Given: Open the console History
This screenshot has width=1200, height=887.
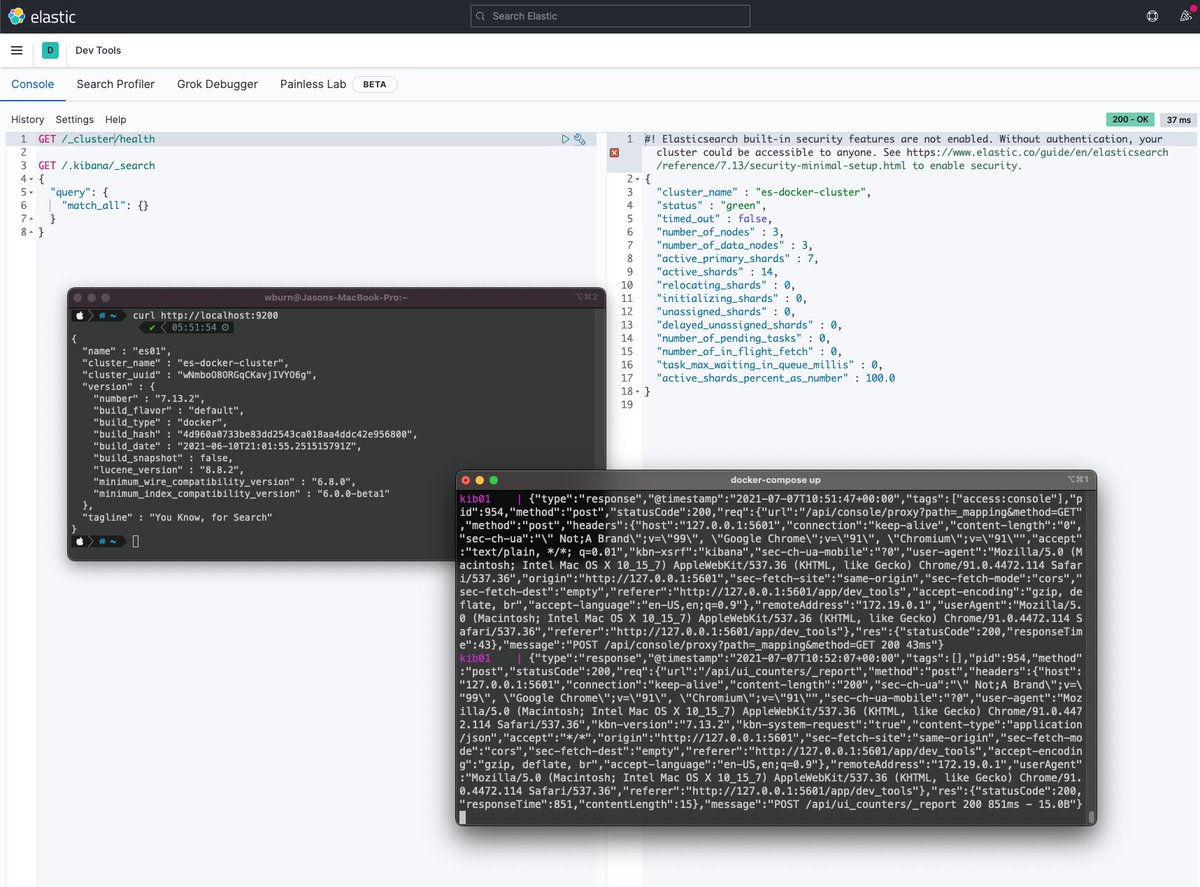Looking at the screenshot, I should pos(27,120).
